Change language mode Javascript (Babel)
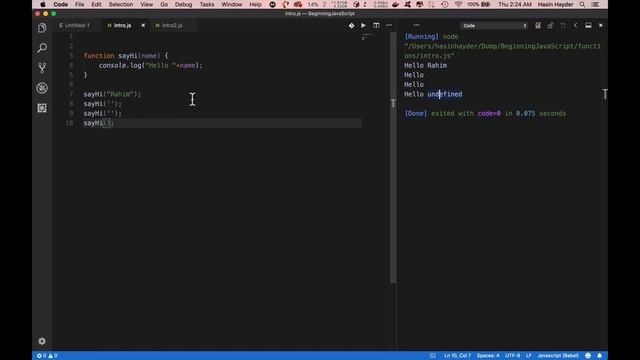640x360 pixels. 558,356
